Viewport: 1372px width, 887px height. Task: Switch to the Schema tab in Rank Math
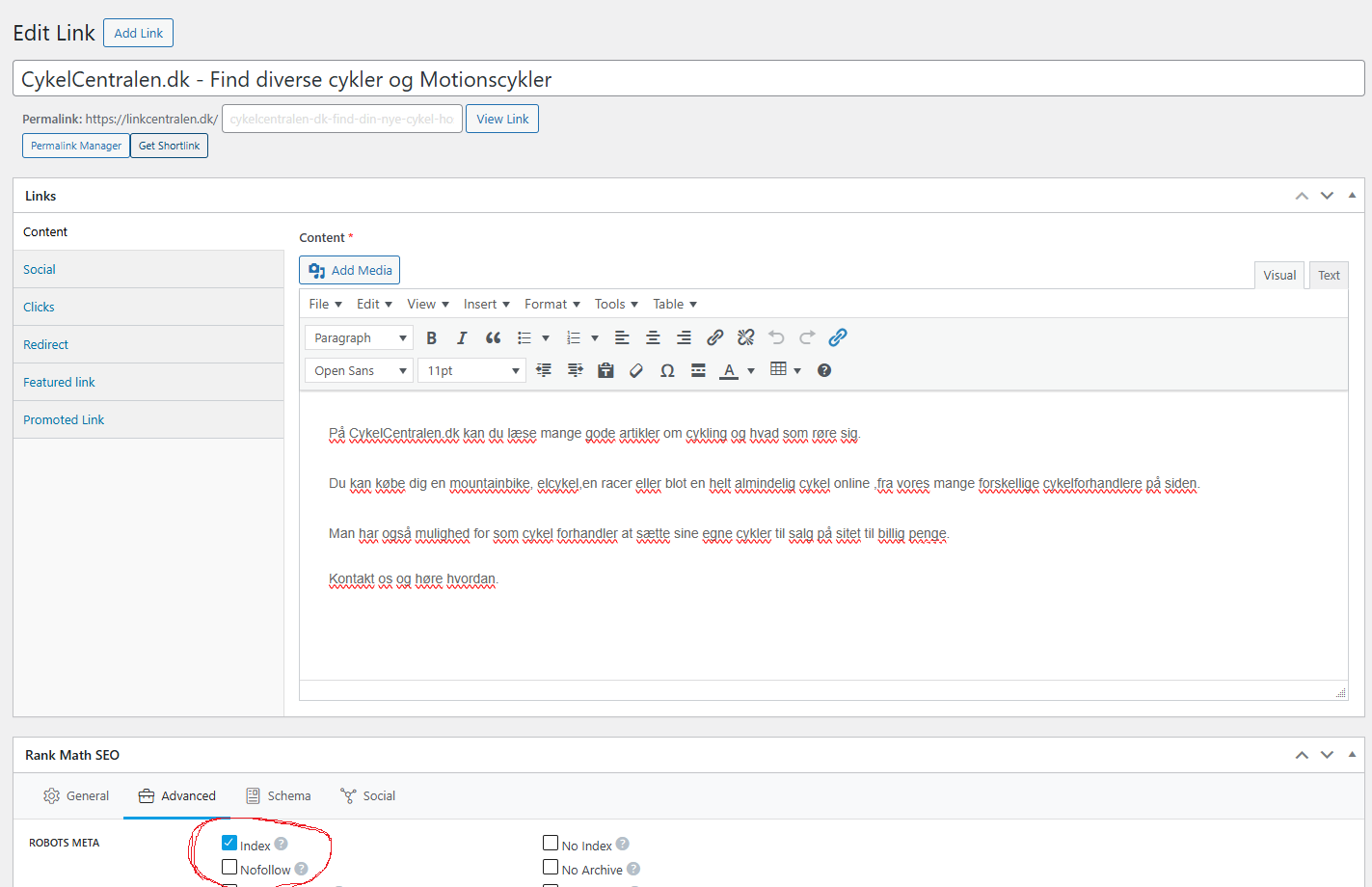coord(279,796)
